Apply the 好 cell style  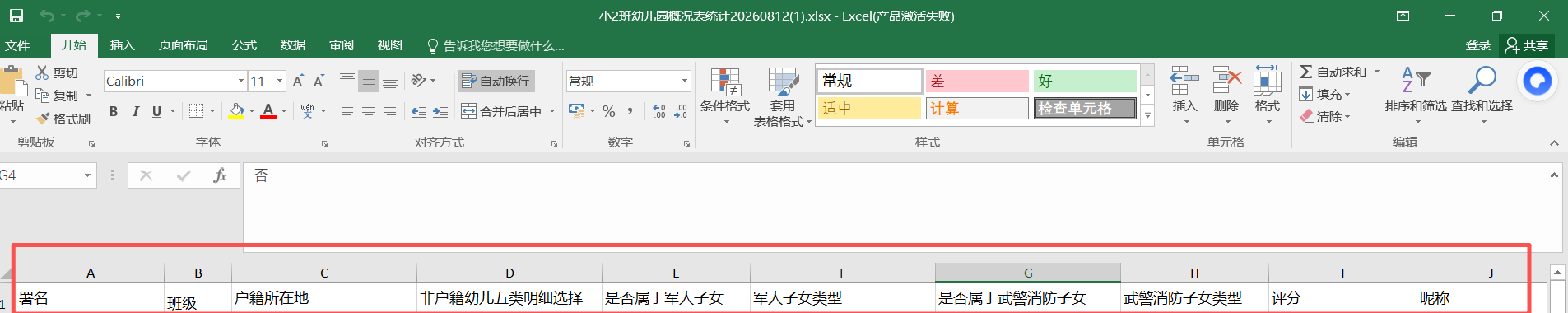click(1085, 81)
